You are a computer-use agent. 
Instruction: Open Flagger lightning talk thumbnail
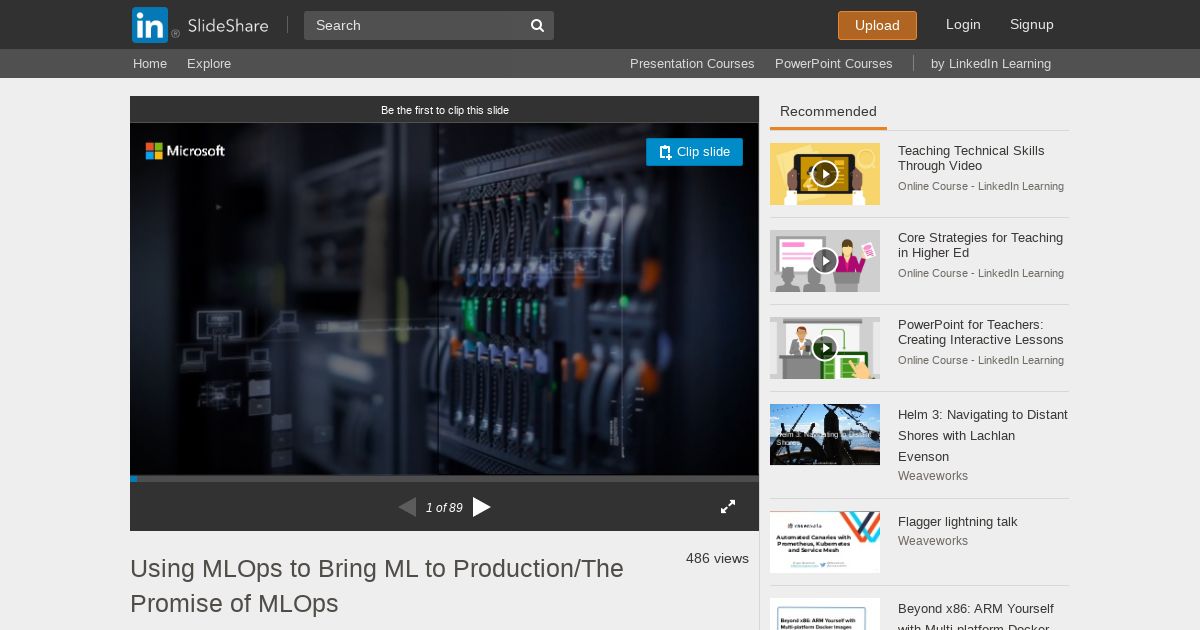(825, 542)
